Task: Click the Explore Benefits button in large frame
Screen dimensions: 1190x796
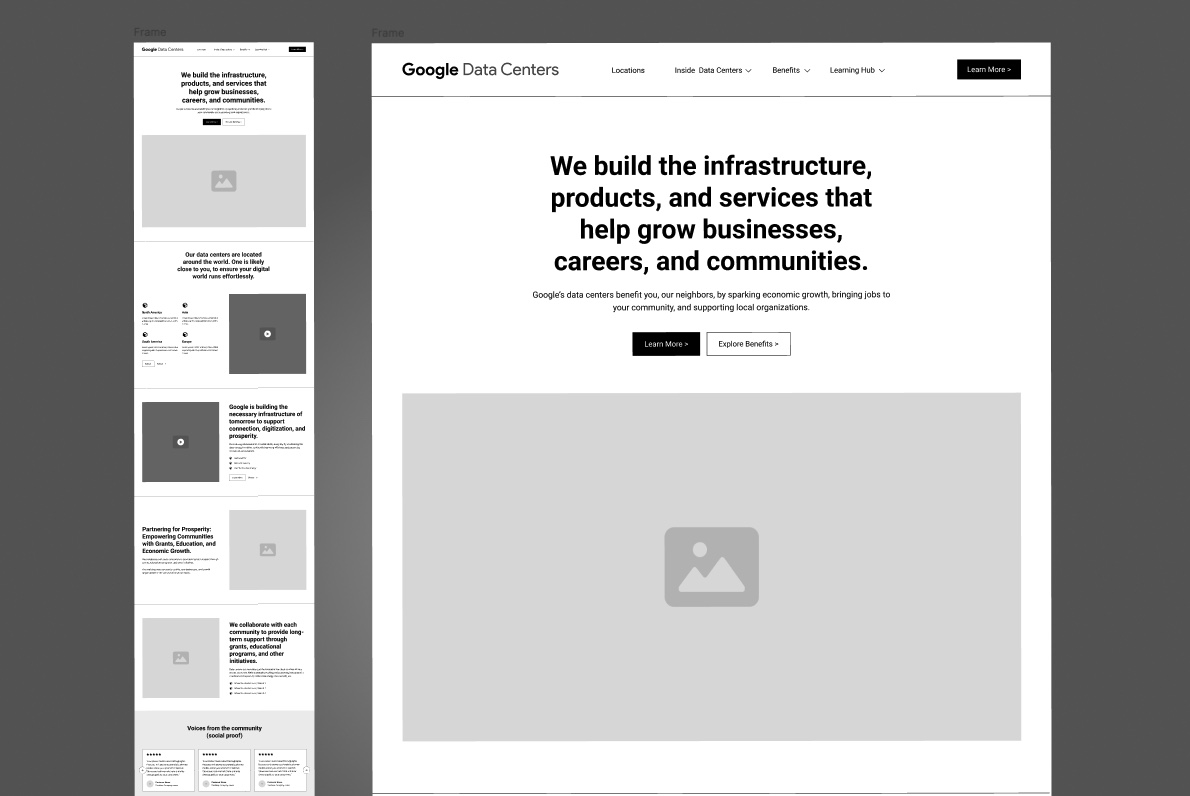Action: [748, 344]
